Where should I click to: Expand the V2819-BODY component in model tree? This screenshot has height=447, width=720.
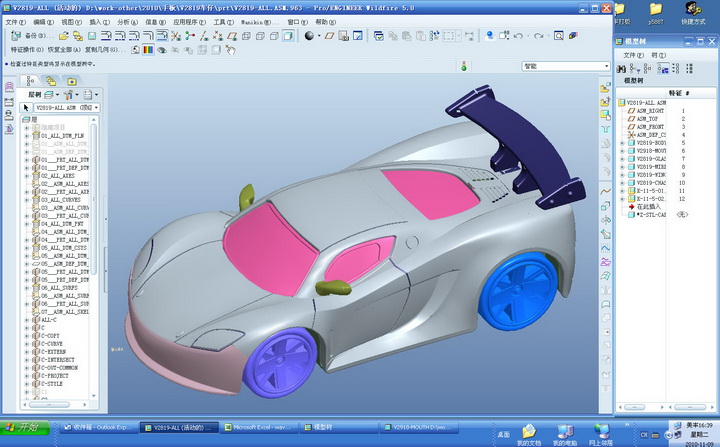(x=621, y=143)
